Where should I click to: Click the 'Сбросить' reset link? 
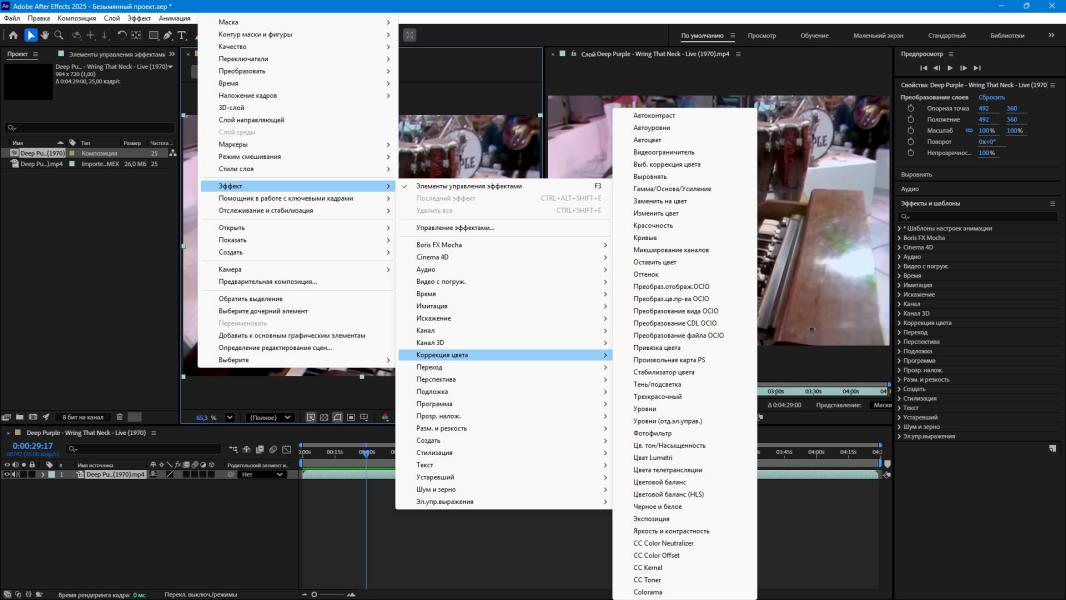[991, 97]
